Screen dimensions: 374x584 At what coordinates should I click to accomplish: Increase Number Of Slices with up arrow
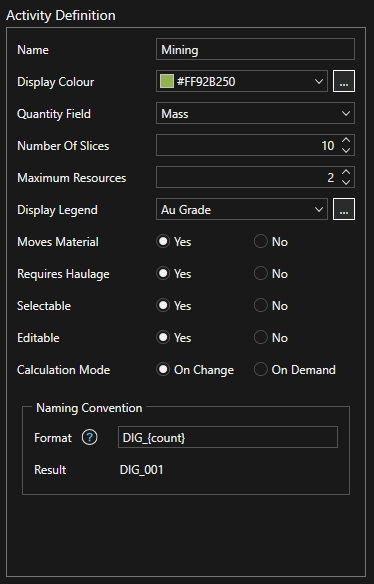[346, 141]
